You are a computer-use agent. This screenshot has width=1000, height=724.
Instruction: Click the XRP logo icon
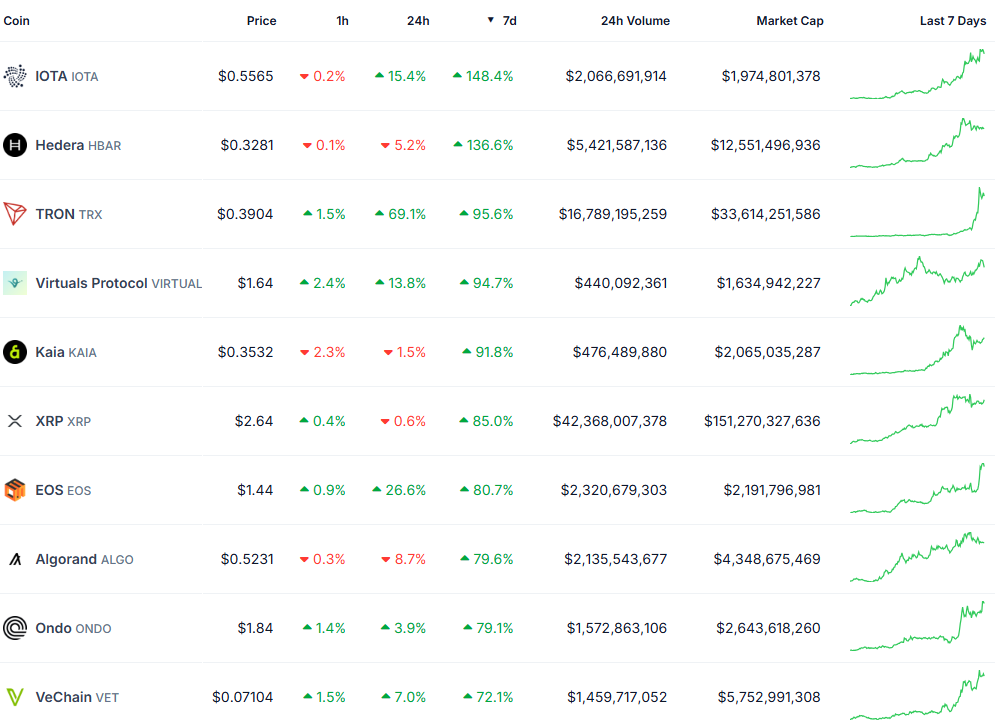point(15,421)
